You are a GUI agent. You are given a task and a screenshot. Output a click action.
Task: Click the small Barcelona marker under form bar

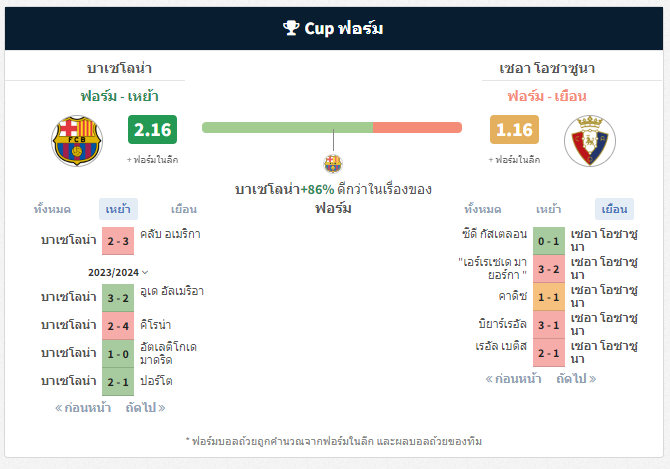[333, 164]
